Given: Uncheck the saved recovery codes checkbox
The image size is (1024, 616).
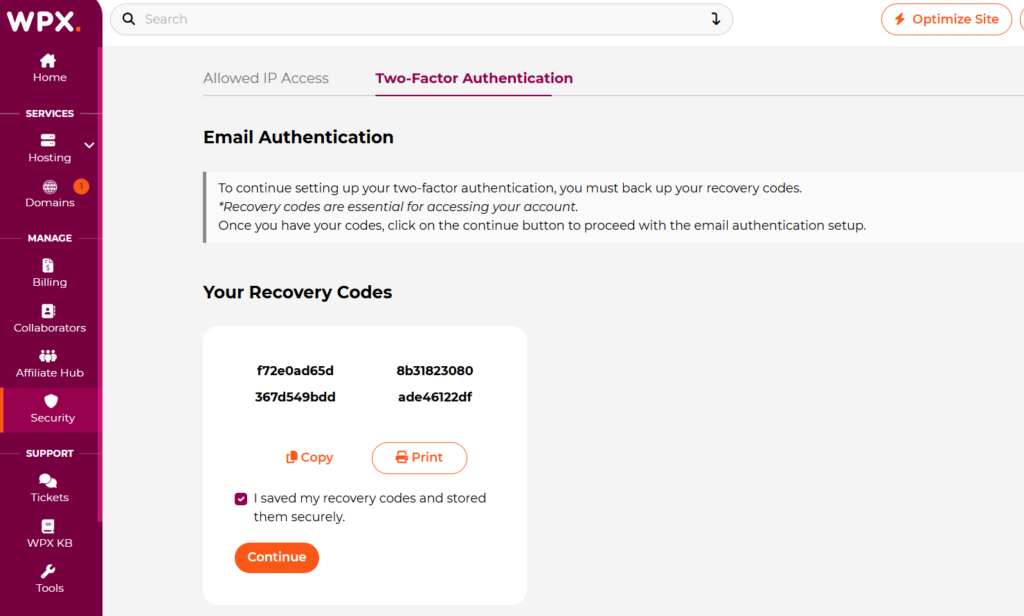Looking at the screenshot, I should coord(241,498).
